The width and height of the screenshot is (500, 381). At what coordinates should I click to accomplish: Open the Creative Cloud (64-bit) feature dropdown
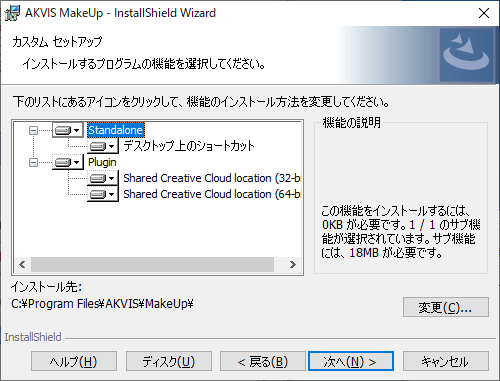(x=103, y=194)
